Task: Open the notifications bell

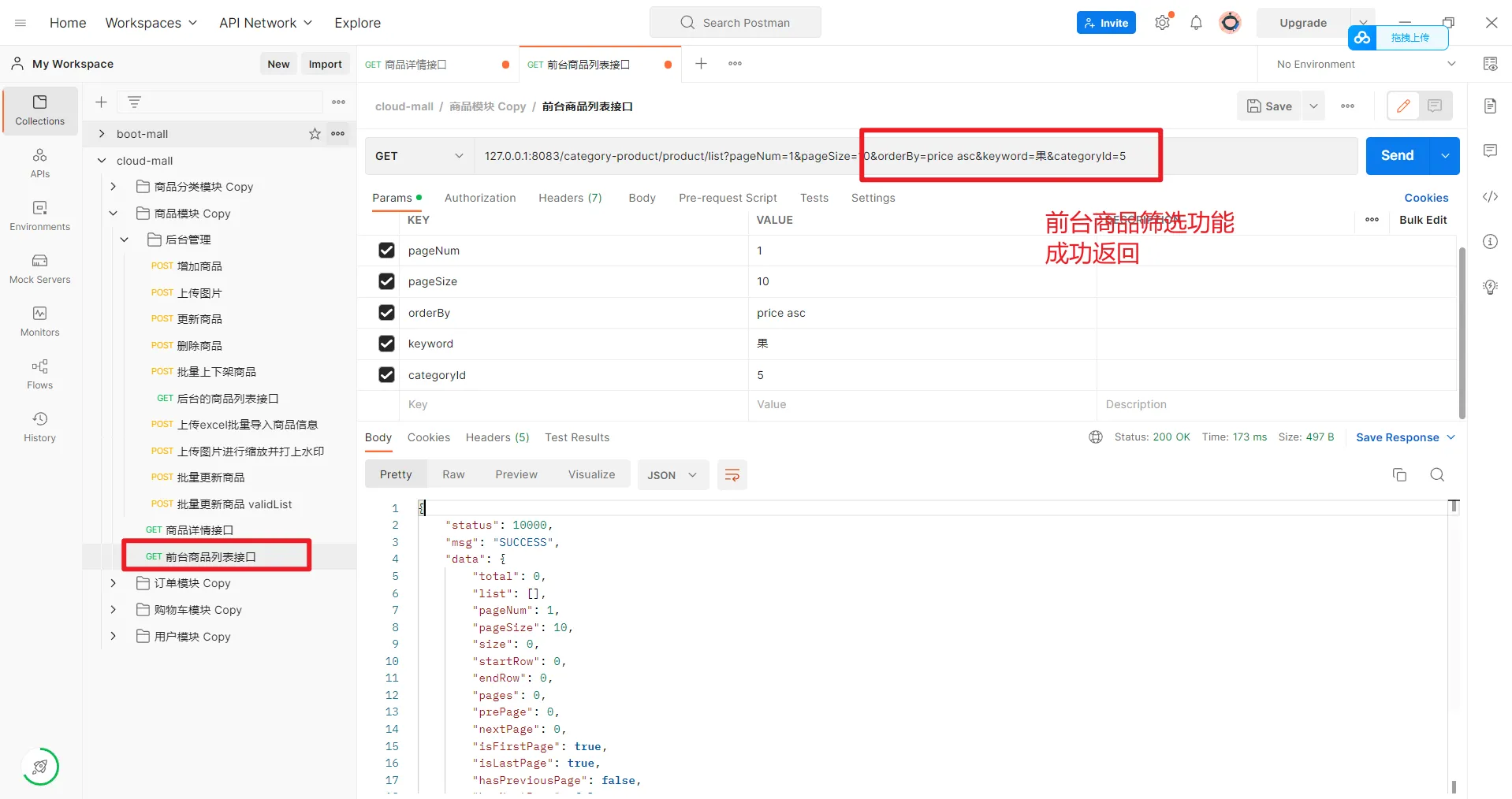Action: [1196, 23]
